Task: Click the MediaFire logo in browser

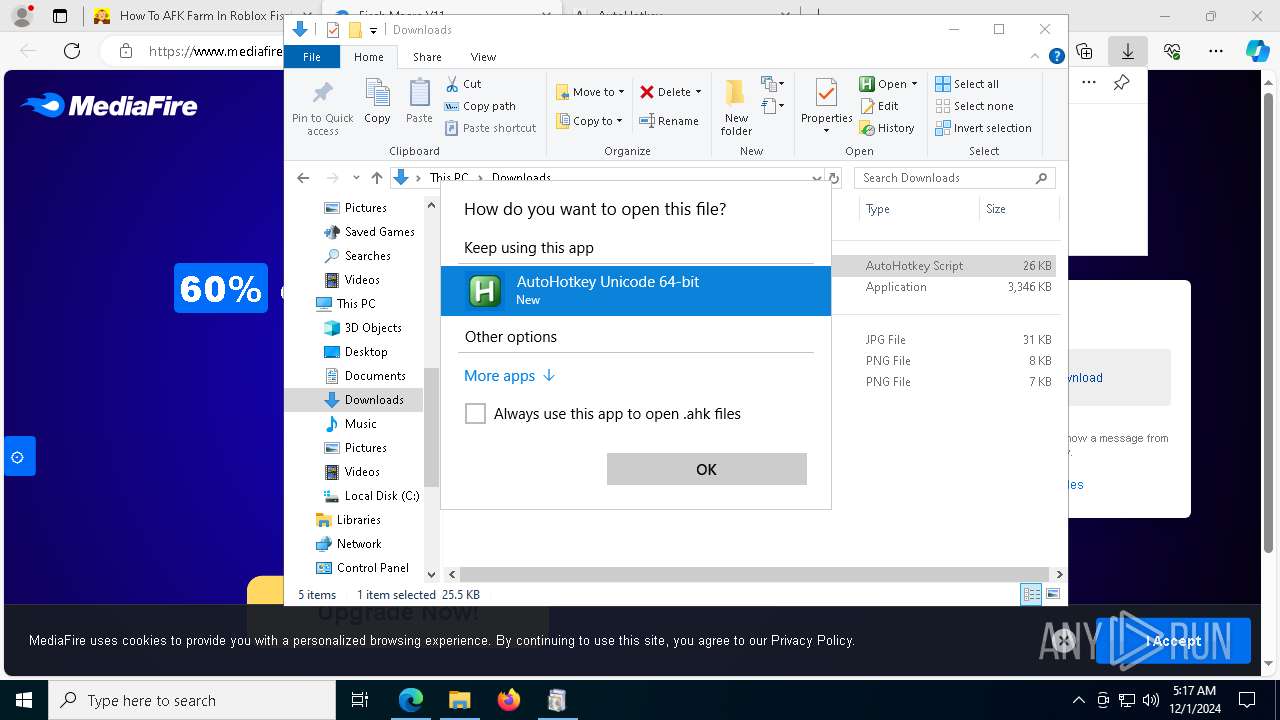Action: click(110, 106)
